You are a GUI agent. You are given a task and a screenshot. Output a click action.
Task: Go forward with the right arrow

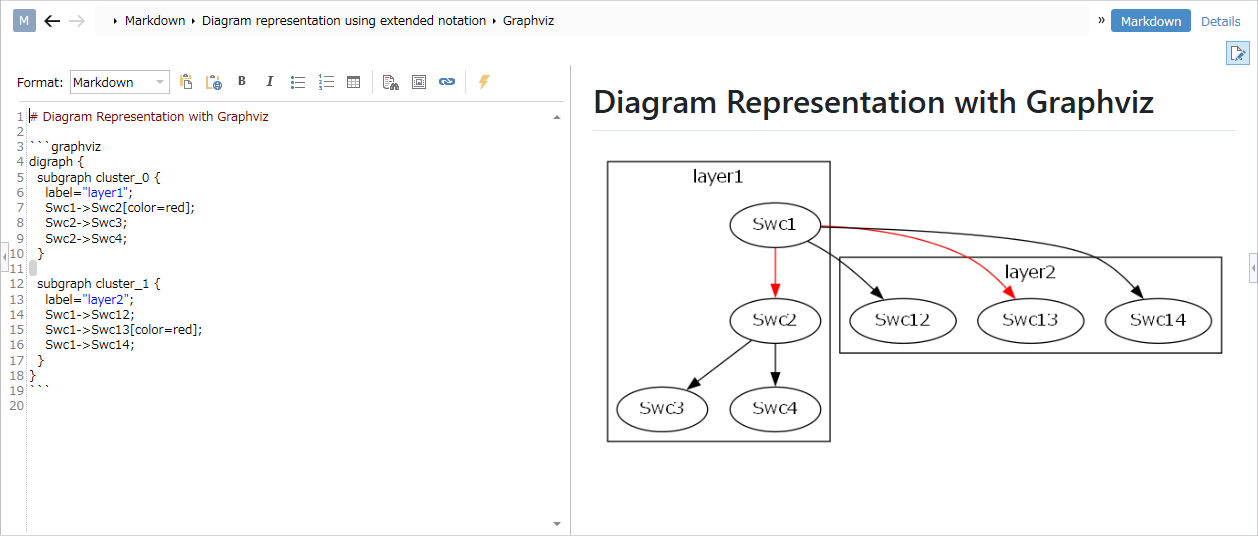(x=77, y=21)
